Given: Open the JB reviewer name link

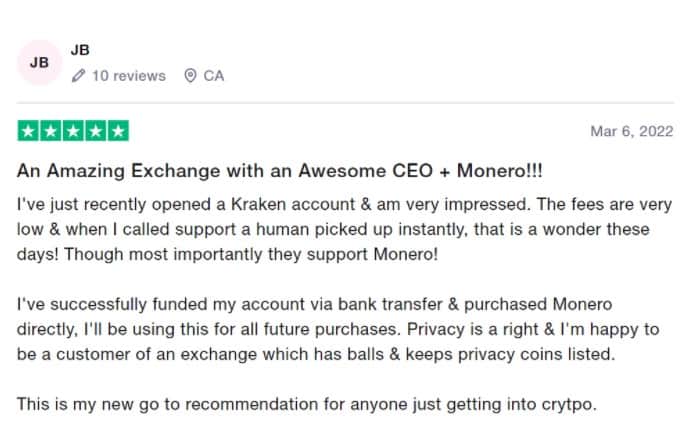Looking at the screenshot, I should (x=80, y=50).
